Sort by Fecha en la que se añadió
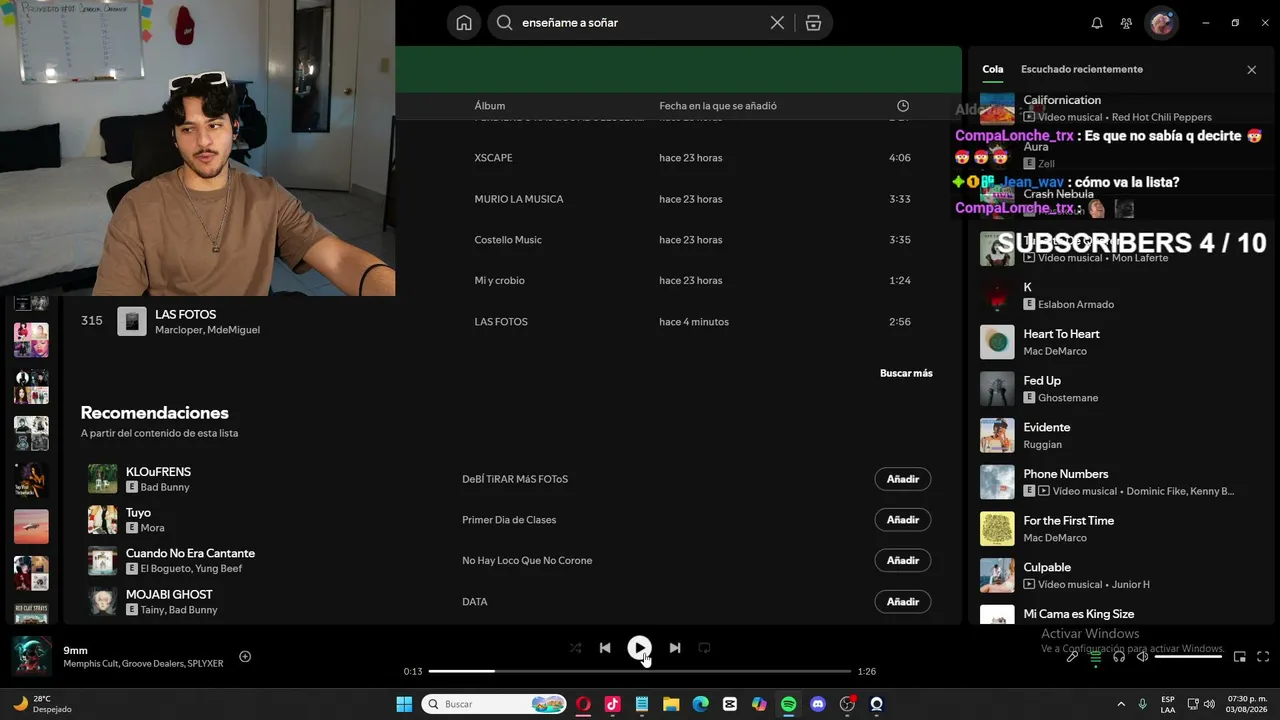 pos(718,106)
